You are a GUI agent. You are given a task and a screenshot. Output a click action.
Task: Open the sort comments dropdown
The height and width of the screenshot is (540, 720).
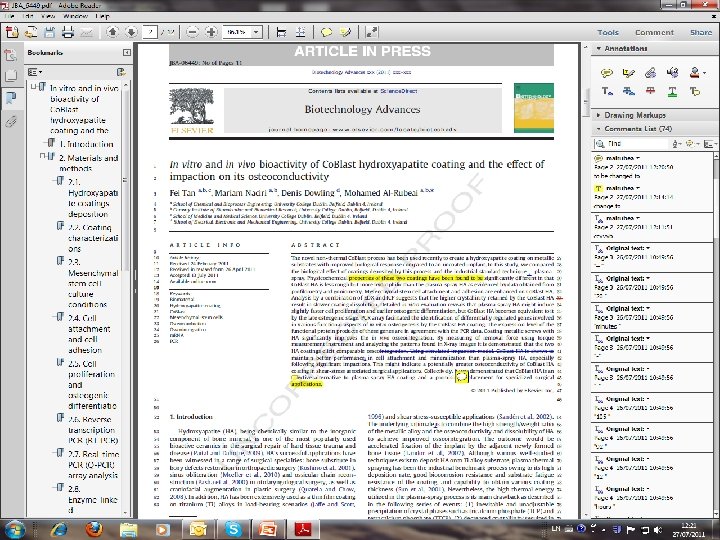click(x=676, y=144)
